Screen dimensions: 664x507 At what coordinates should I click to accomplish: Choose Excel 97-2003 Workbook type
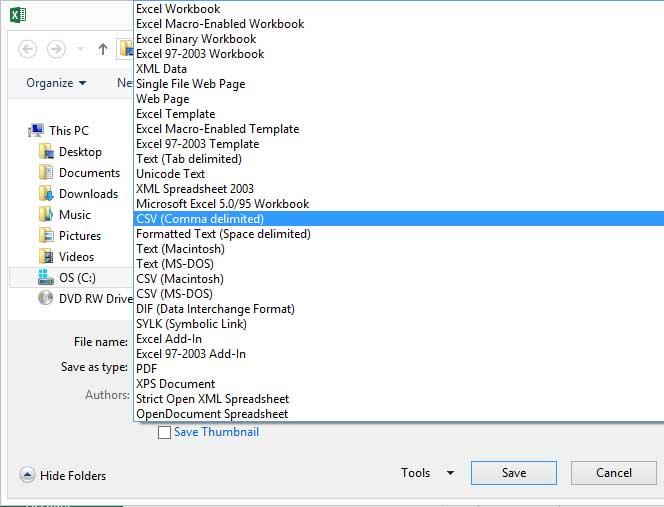coord(398,54)
